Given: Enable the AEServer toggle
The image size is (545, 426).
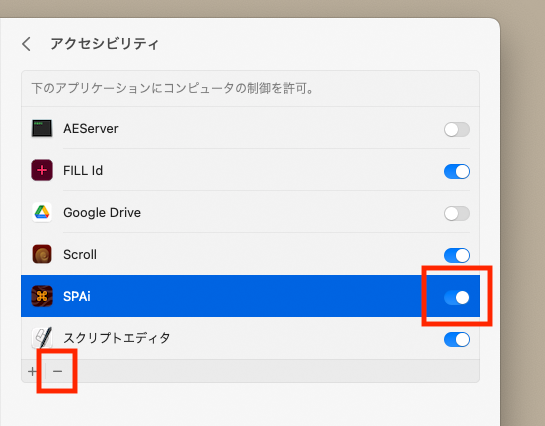Looking at the screenshot, I should 457,130.
